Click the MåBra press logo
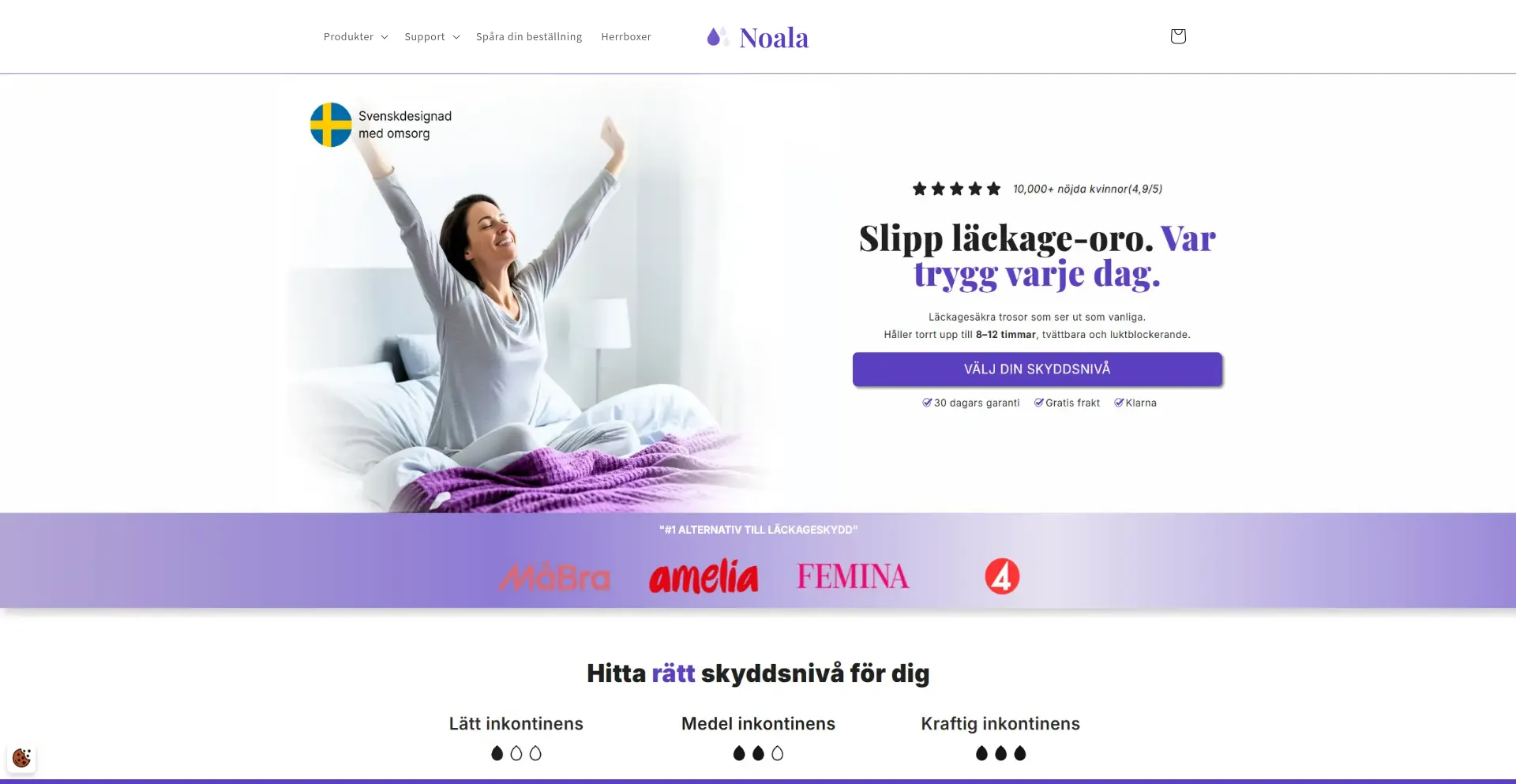The height and width of the screenshot is (784, 1516). coord(555,577)
